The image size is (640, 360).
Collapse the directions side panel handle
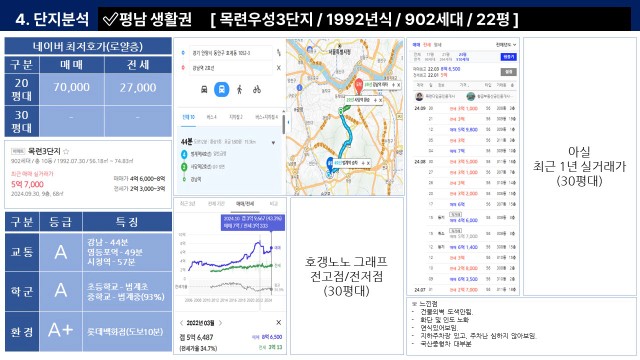[289, 122]
